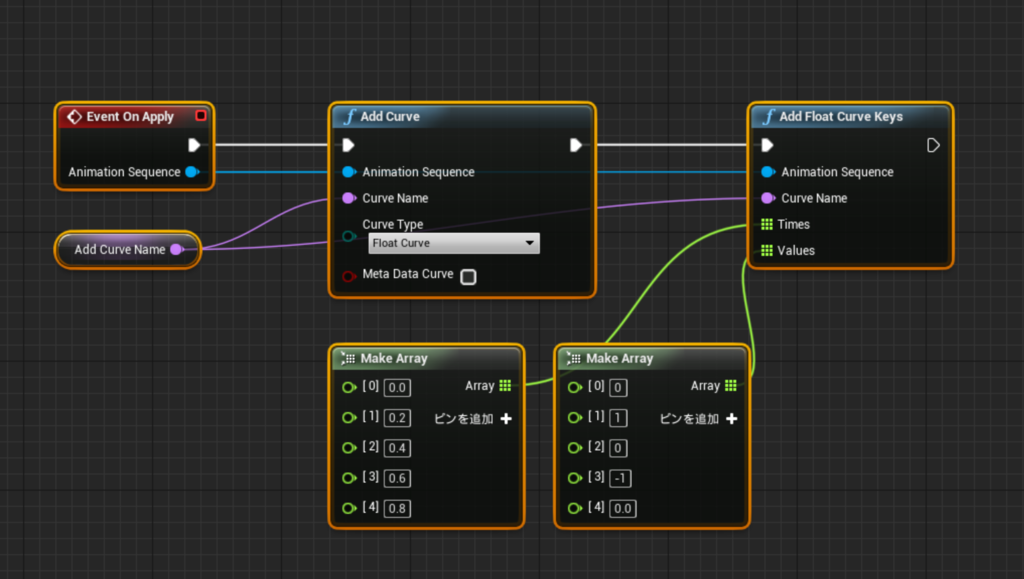This screenshot has width=1024, height=579.
Task: Click the input pin beside the 0.8 value
Action: coord(349,508)
